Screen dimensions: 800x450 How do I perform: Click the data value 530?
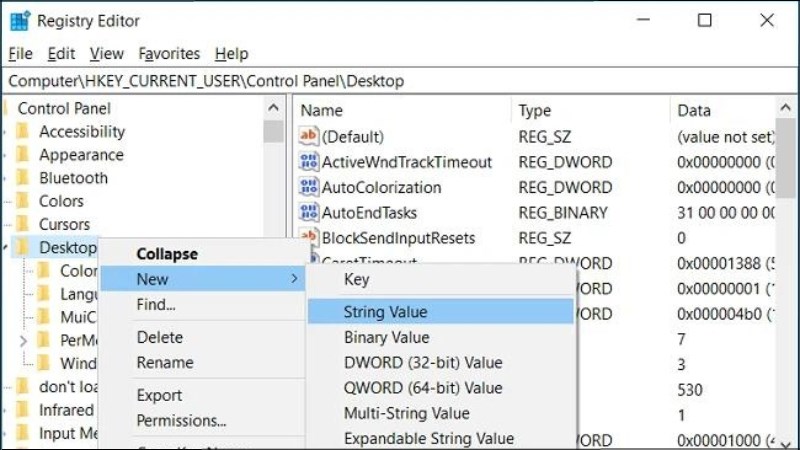point(690,390)
